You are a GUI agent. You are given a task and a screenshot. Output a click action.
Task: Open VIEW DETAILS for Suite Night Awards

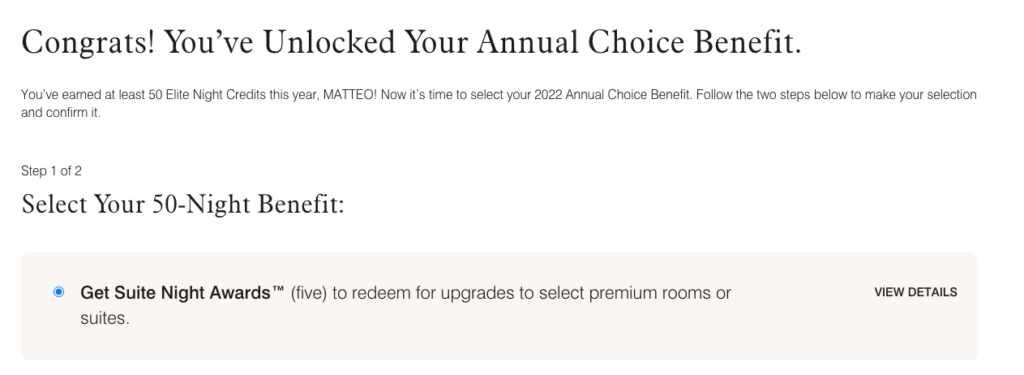(916, 292)
